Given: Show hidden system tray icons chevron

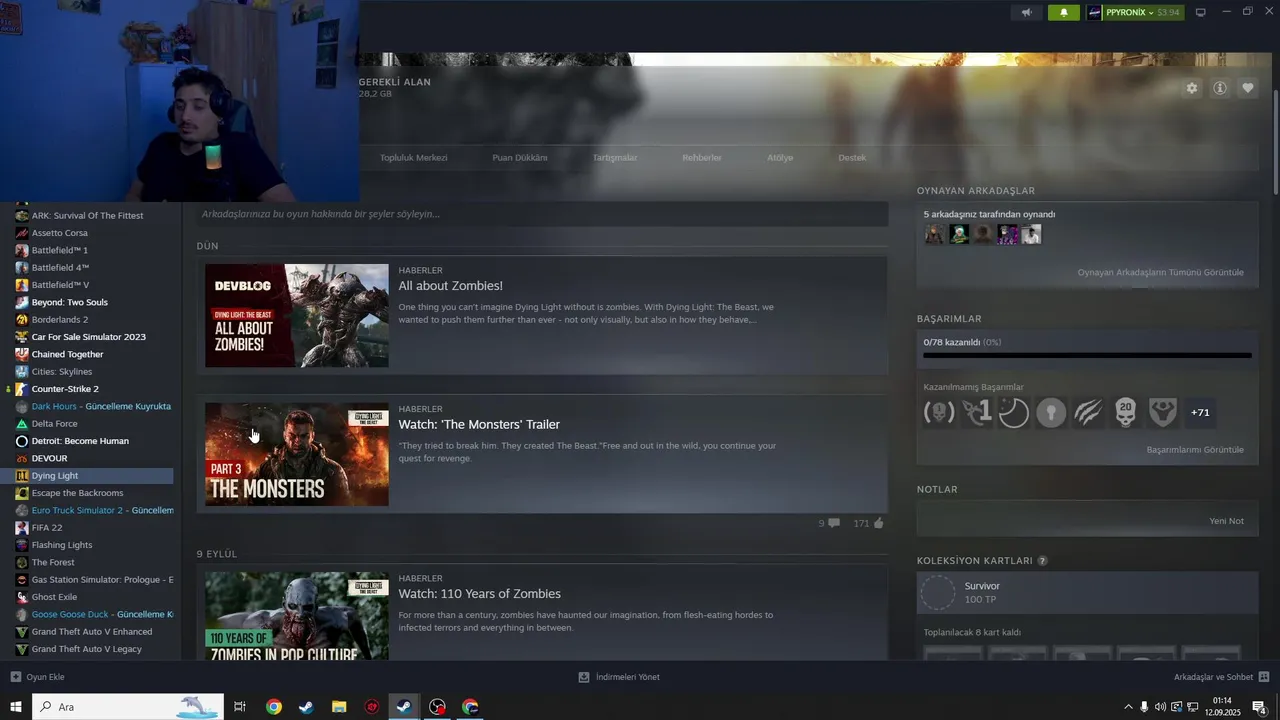Looking at the screenshot, I should coord(1128,707).
